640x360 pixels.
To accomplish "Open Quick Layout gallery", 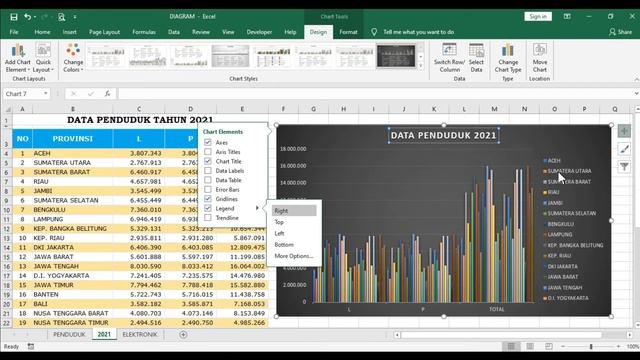I will [43, 58].
